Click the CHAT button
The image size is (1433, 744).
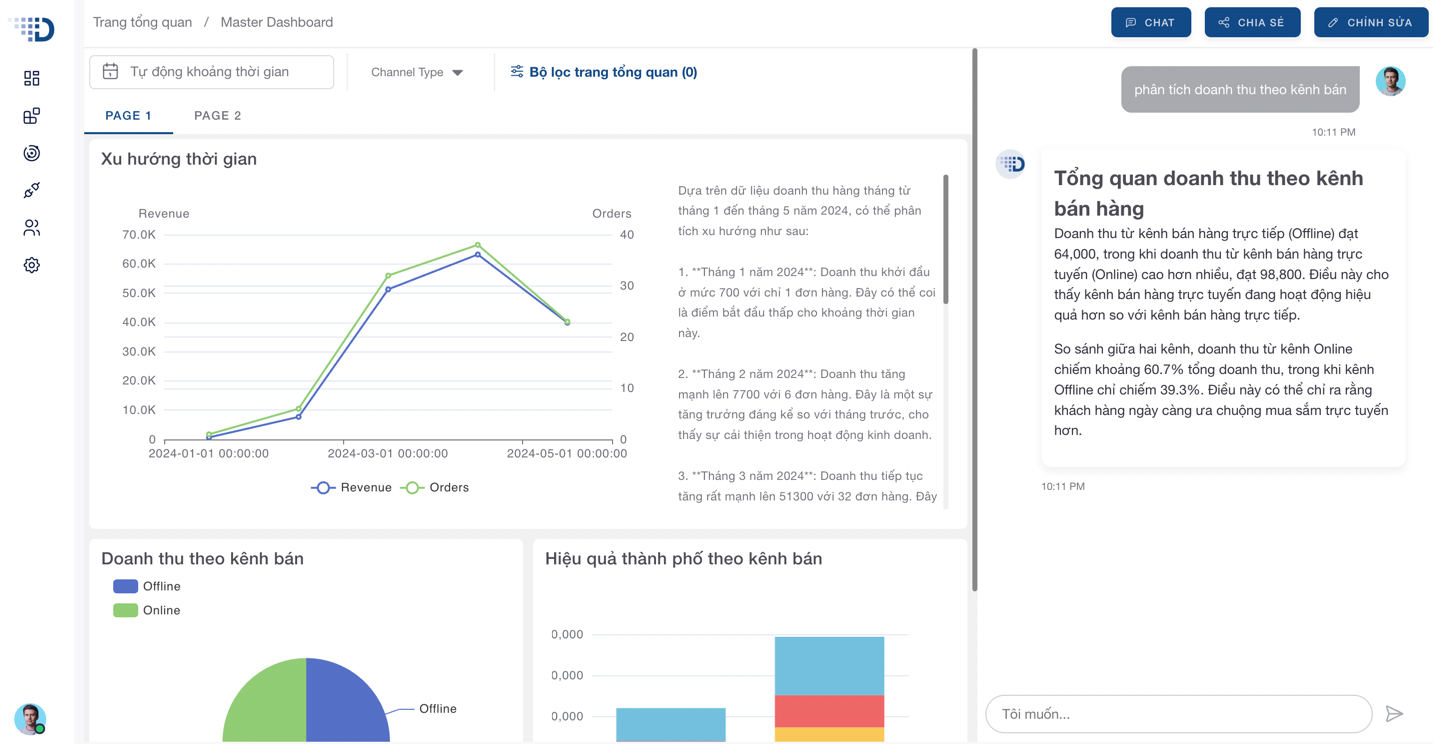point(1151,22)
